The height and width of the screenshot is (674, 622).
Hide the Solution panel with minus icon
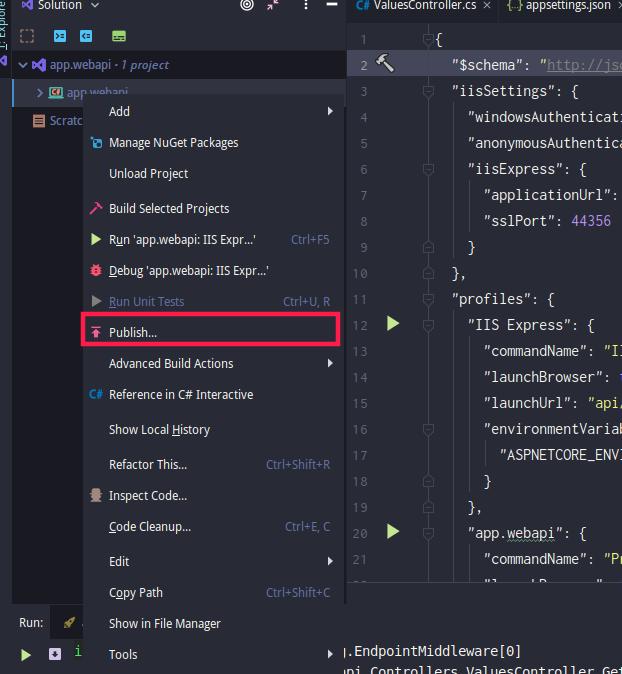coord(332,4)
